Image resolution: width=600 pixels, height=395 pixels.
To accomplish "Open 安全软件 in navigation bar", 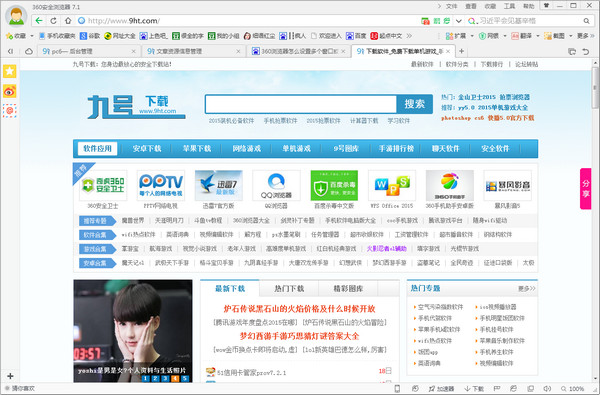I will [495, 149].
